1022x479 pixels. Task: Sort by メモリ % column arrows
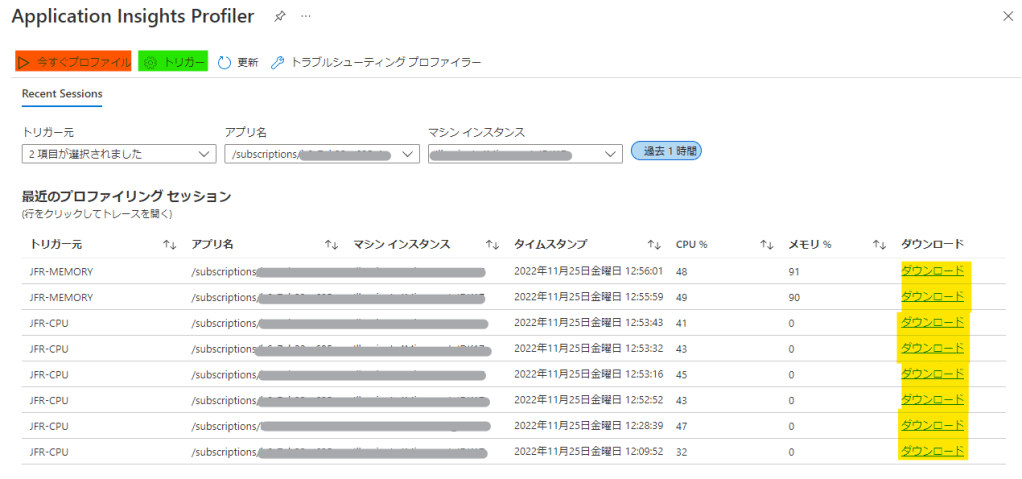click(879, 245)
